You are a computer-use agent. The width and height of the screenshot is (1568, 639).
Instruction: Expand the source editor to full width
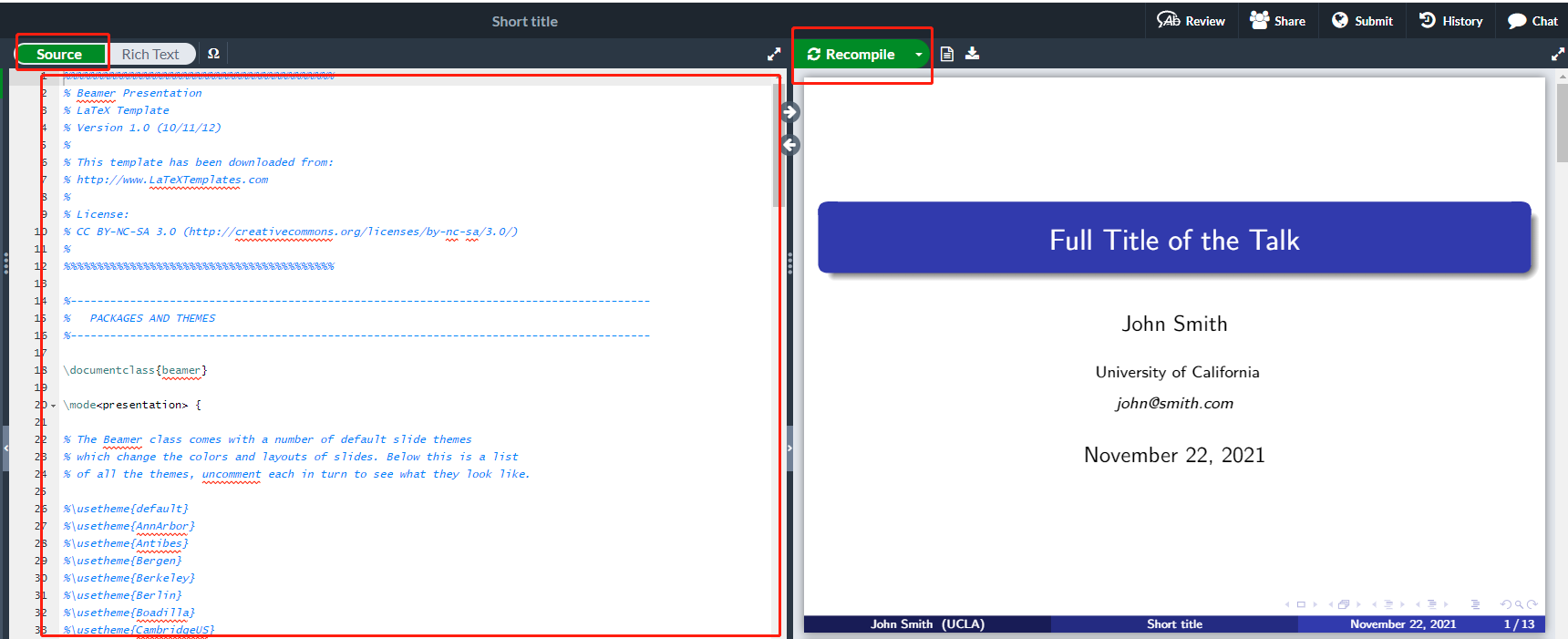[774, 55]
